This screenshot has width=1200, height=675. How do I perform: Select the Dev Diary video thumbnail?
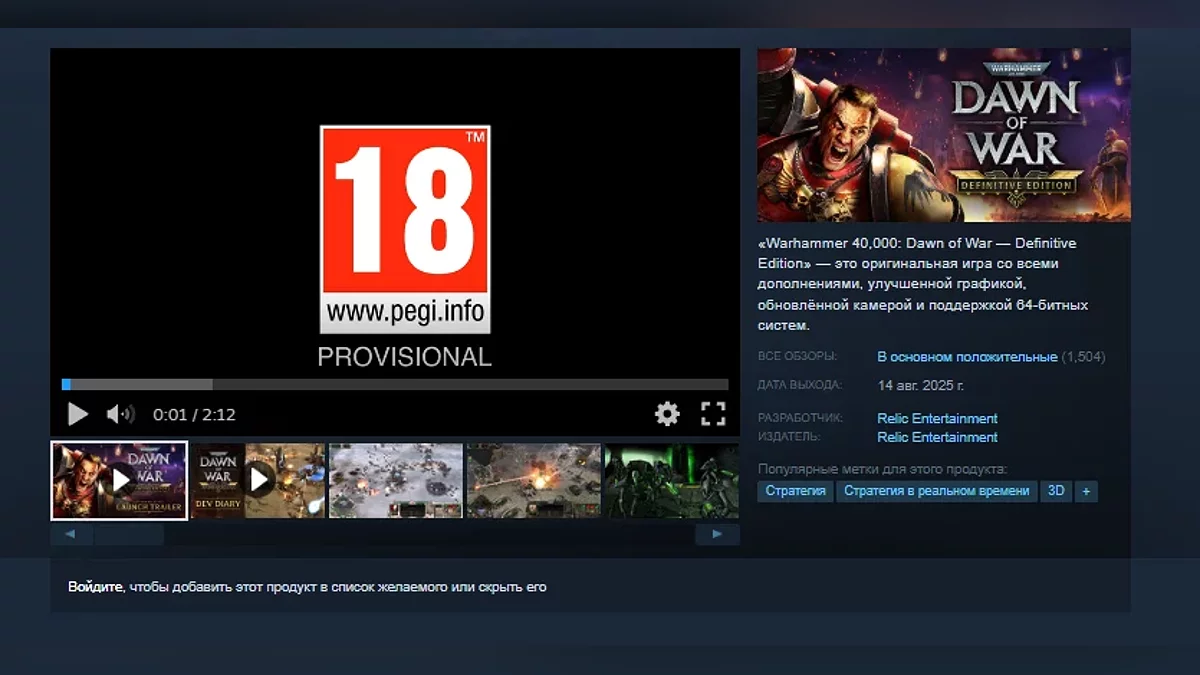click(x=258, y=481)
